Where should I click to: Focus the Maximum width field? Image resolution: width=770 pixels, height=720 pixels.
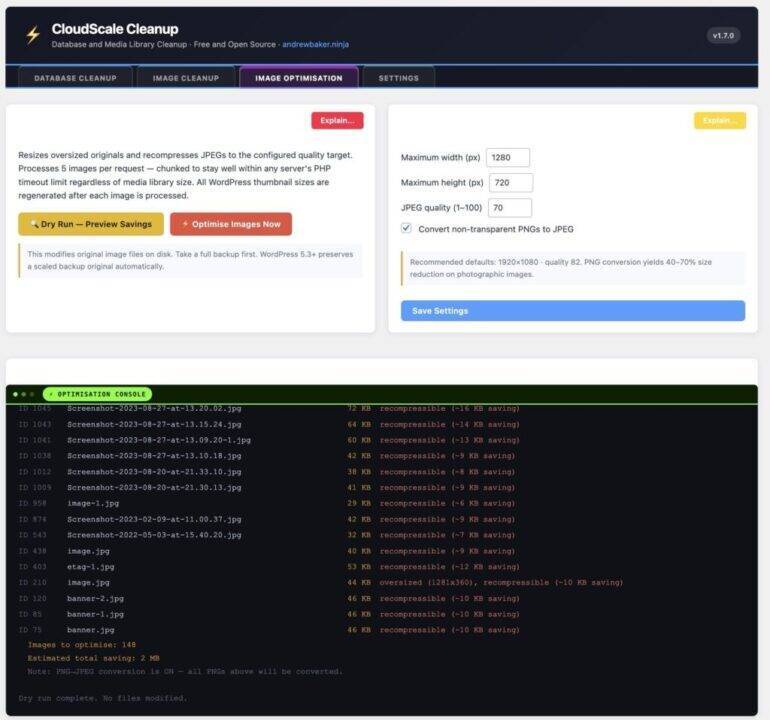point(507,158)
